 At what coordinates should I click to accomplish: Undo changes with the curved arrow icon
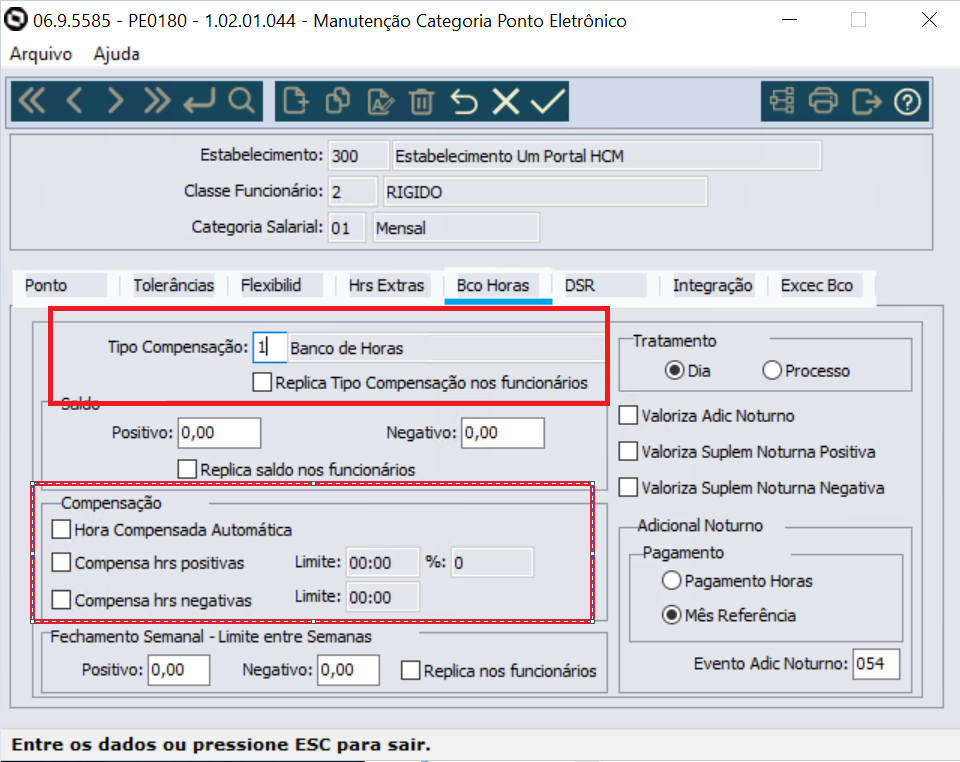pyautogui.click(x=464, y=101)
